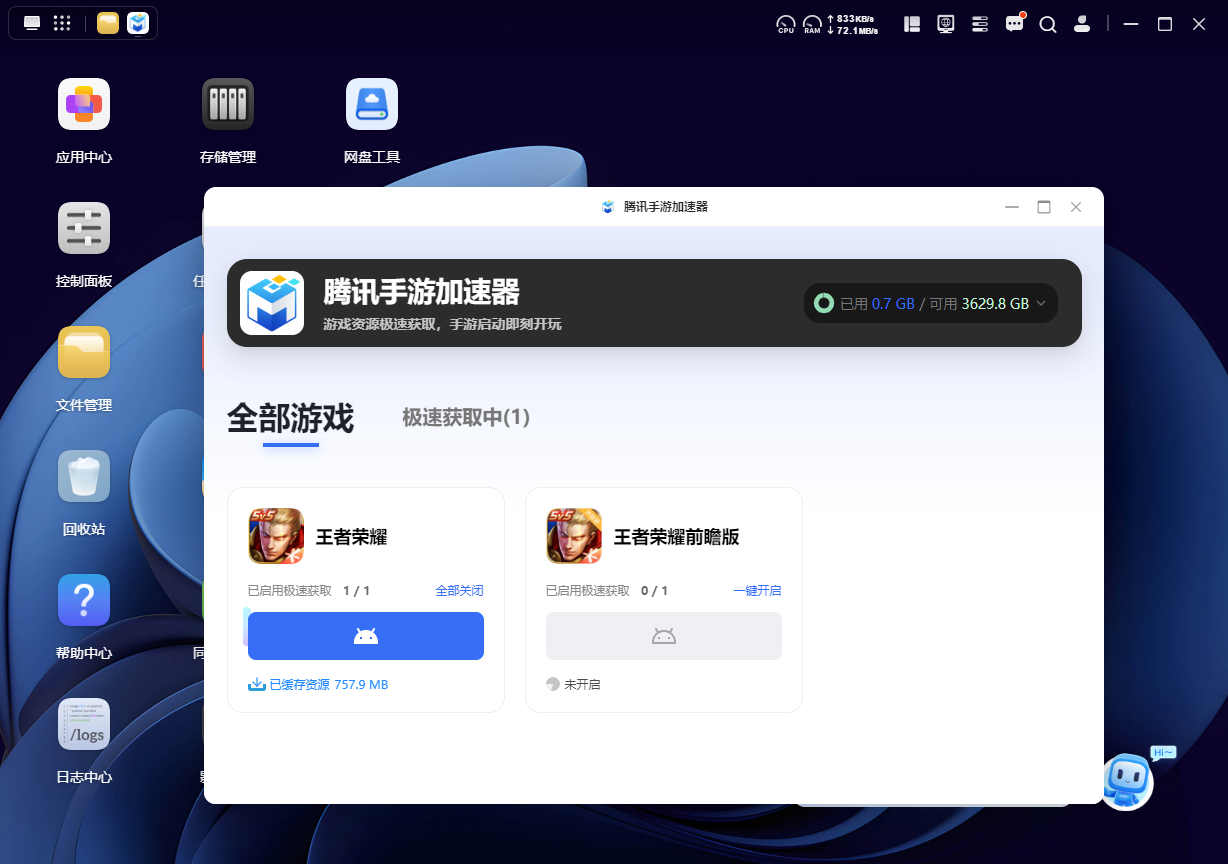Open the messages notification icon
The width and height of the screenshot is (1228, 864).
[1014, 23]
